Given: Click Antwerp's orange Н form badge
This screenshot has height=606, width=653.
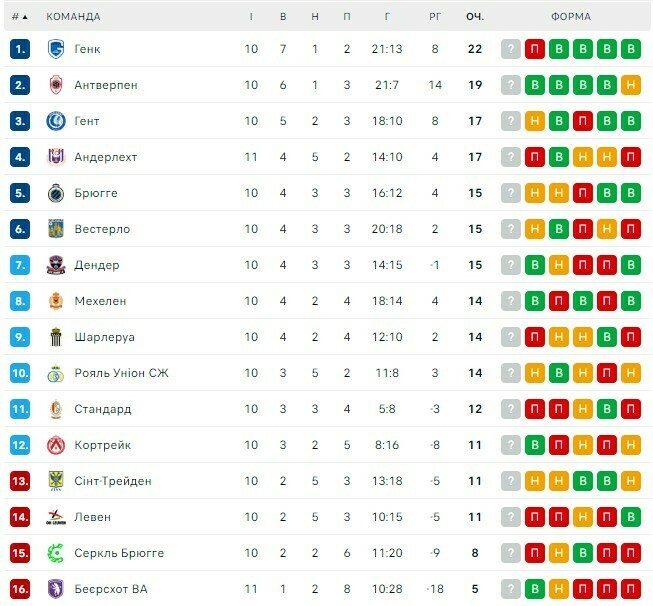Looking at the screenshot, I should point(630,85).
